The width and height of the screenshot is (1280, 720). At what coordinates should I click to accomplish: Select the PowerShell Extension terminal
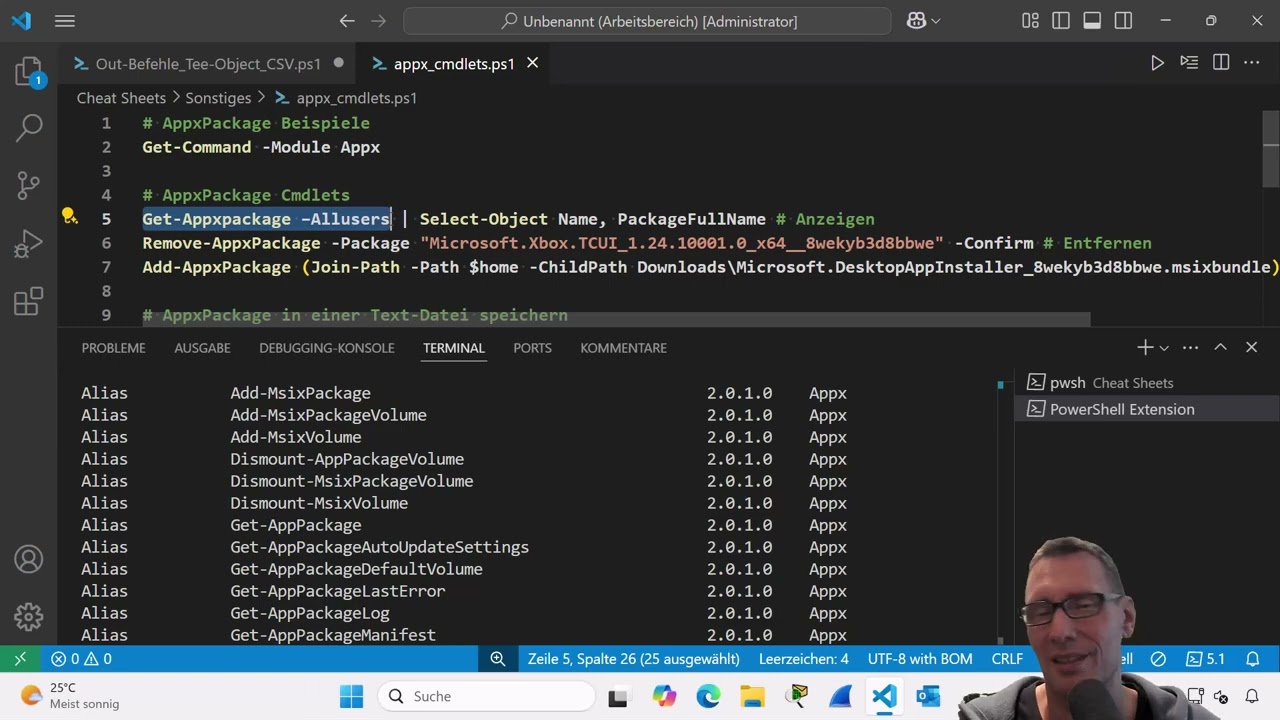click(1147, 409)
